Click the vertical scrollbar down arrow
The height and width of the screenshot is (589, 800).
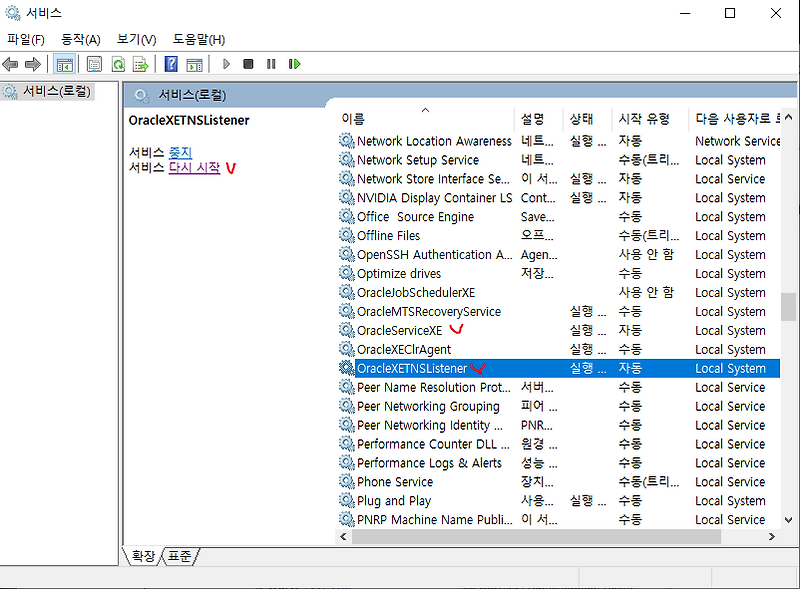788,519
